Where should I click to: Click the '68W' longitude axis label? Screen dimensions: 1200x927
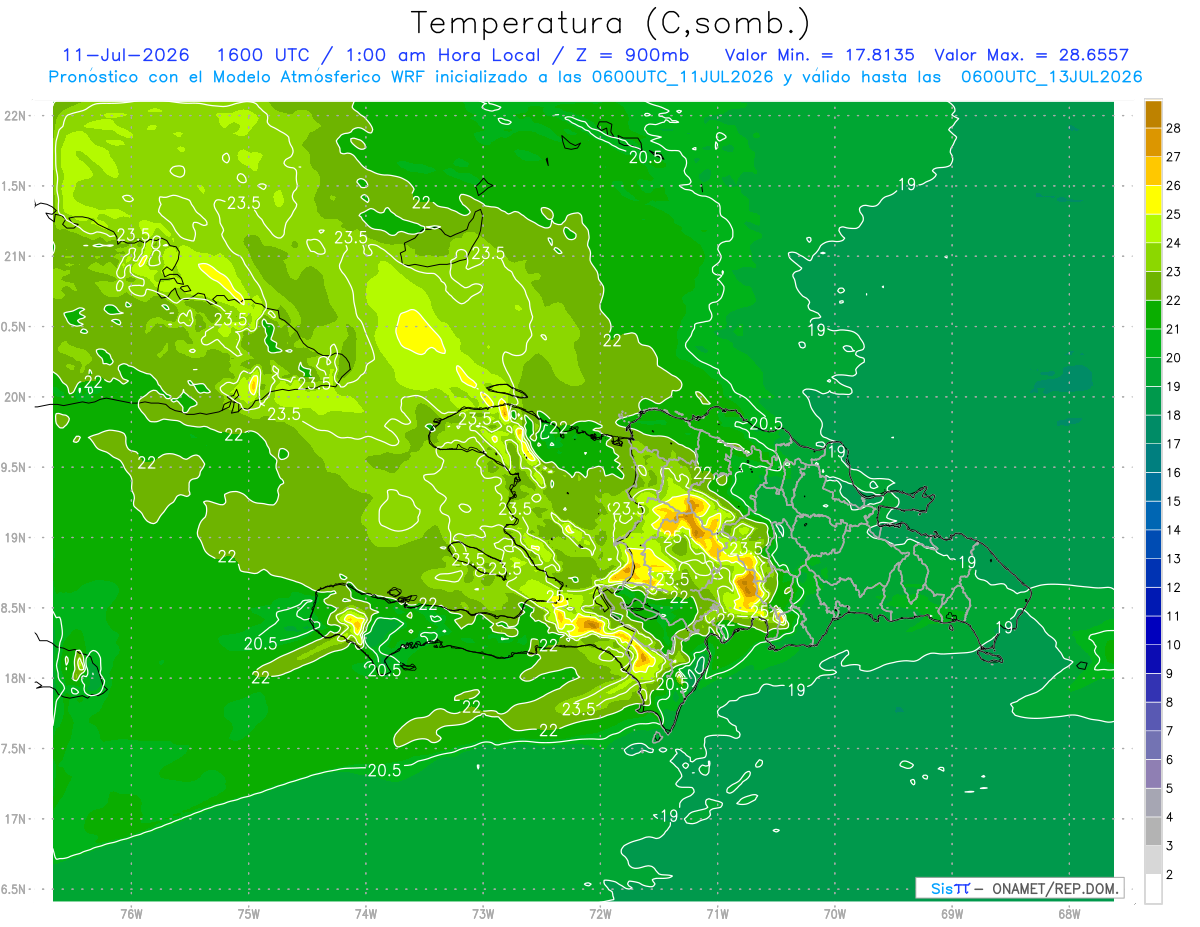point(1069,913)
